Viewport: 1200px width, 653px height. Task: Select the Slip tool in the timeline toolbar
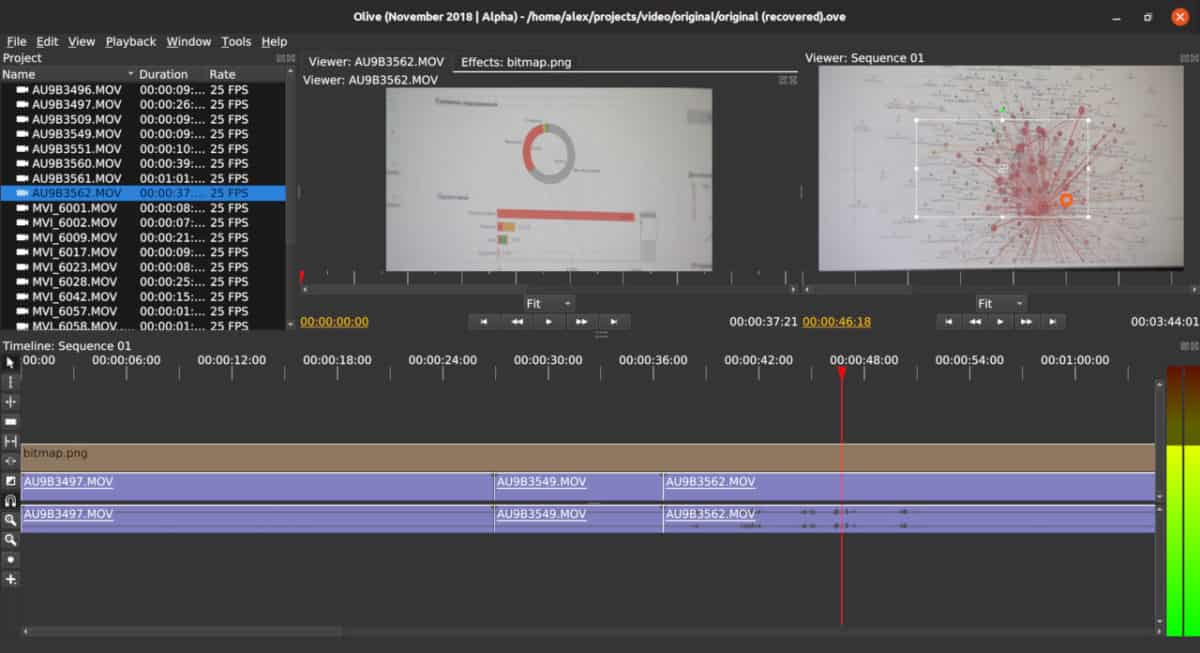[10, 442]
